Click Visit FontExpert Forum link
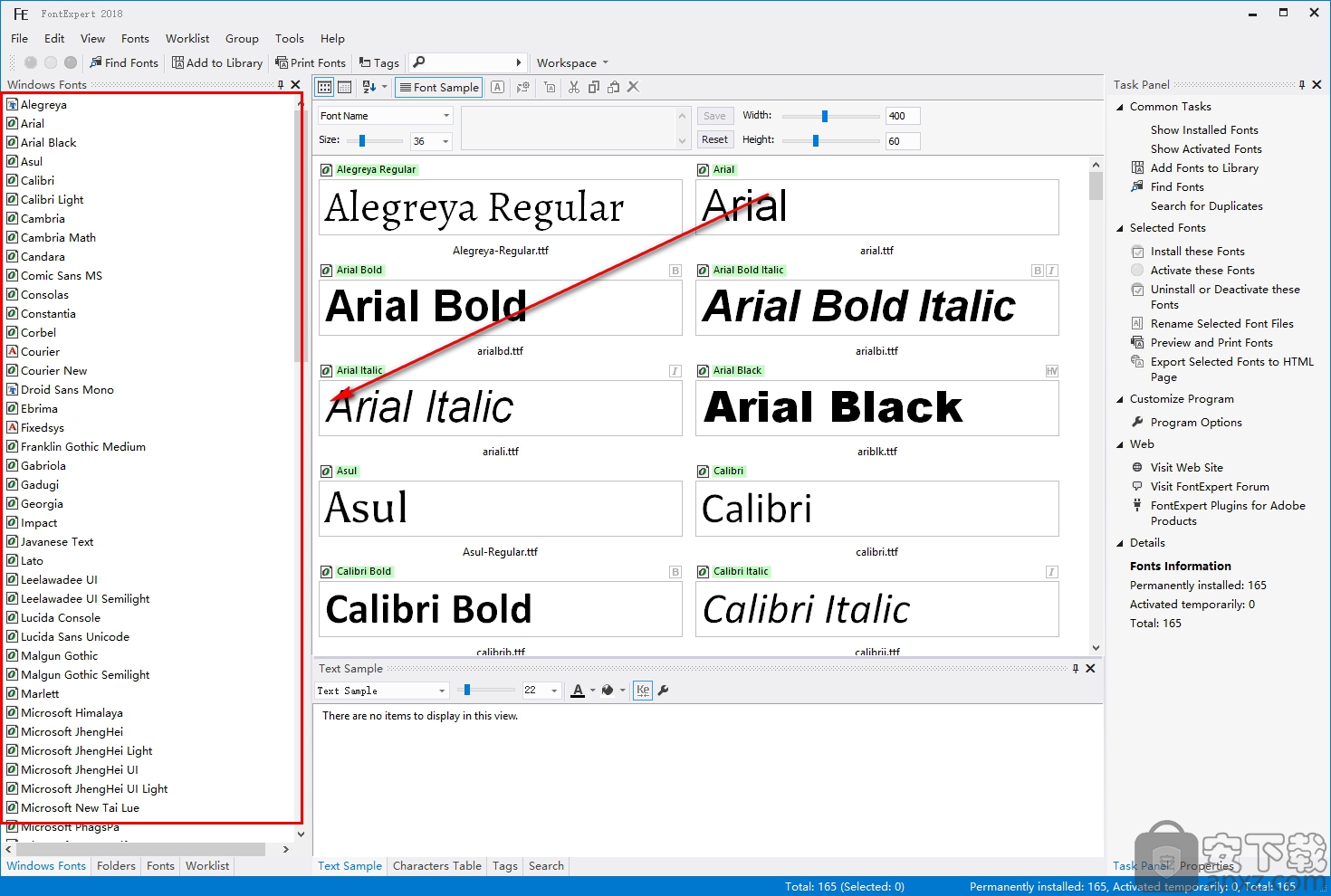 click(x=1210, y=487)
